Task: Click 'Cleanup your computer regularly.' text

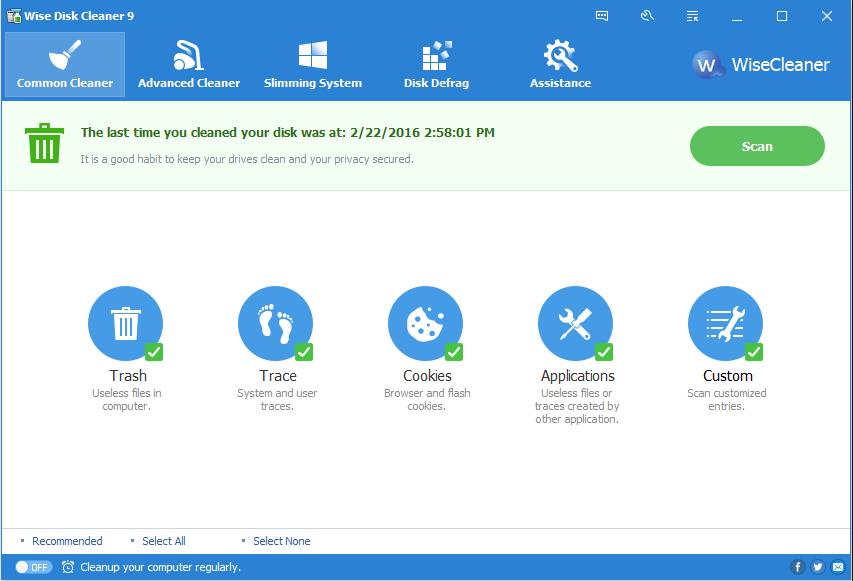Action: pyautogui.click(x=160, y=567)
